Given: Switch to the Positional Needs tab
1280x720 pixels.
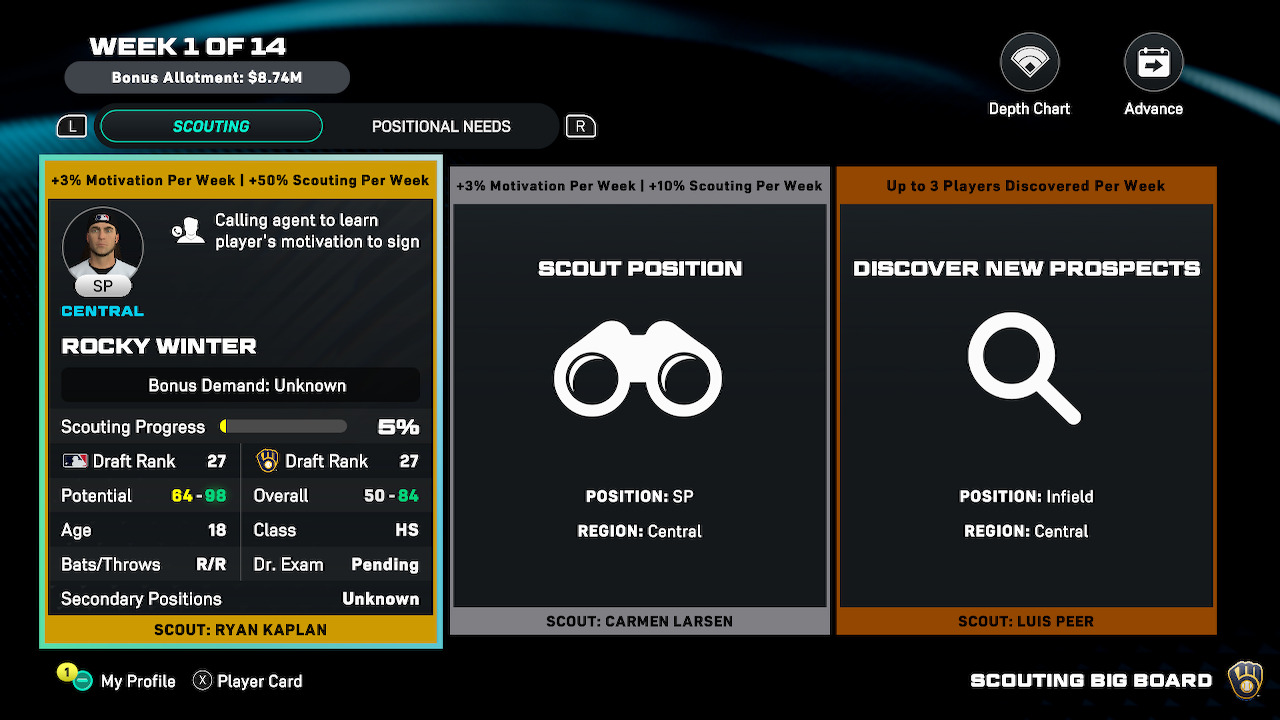Looking at the screenshot, I should coord(441,127).
